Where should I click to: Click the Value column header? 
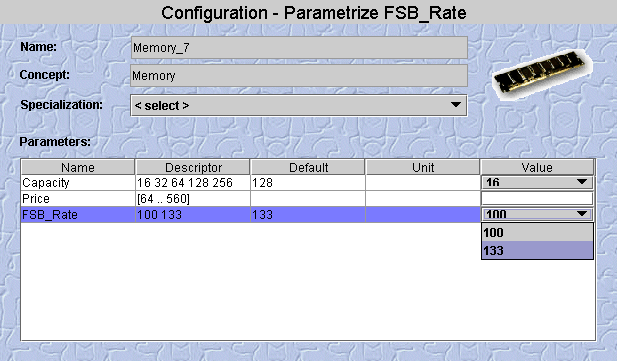537,167
